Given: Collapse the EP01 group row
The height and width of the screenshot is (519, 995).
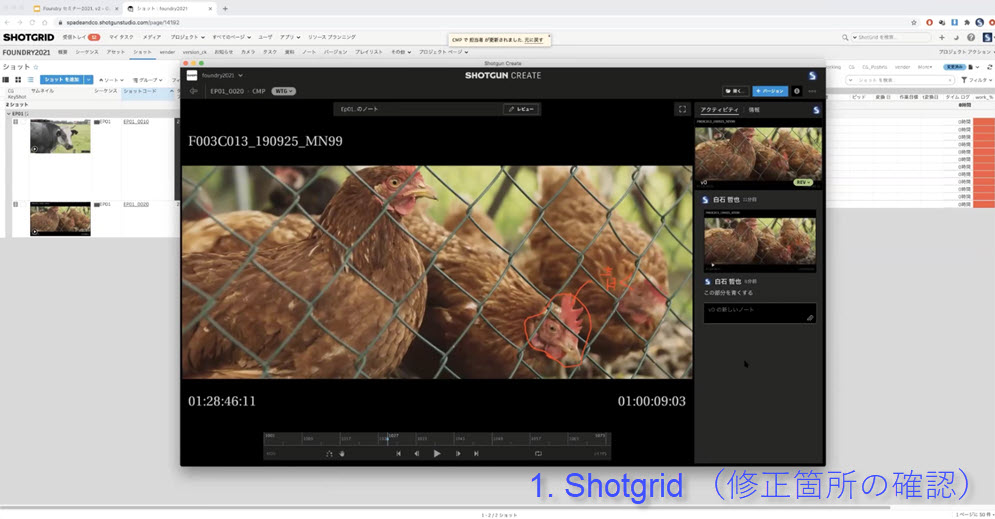Looking at the screenshot, I should click(x=9, y=114).
